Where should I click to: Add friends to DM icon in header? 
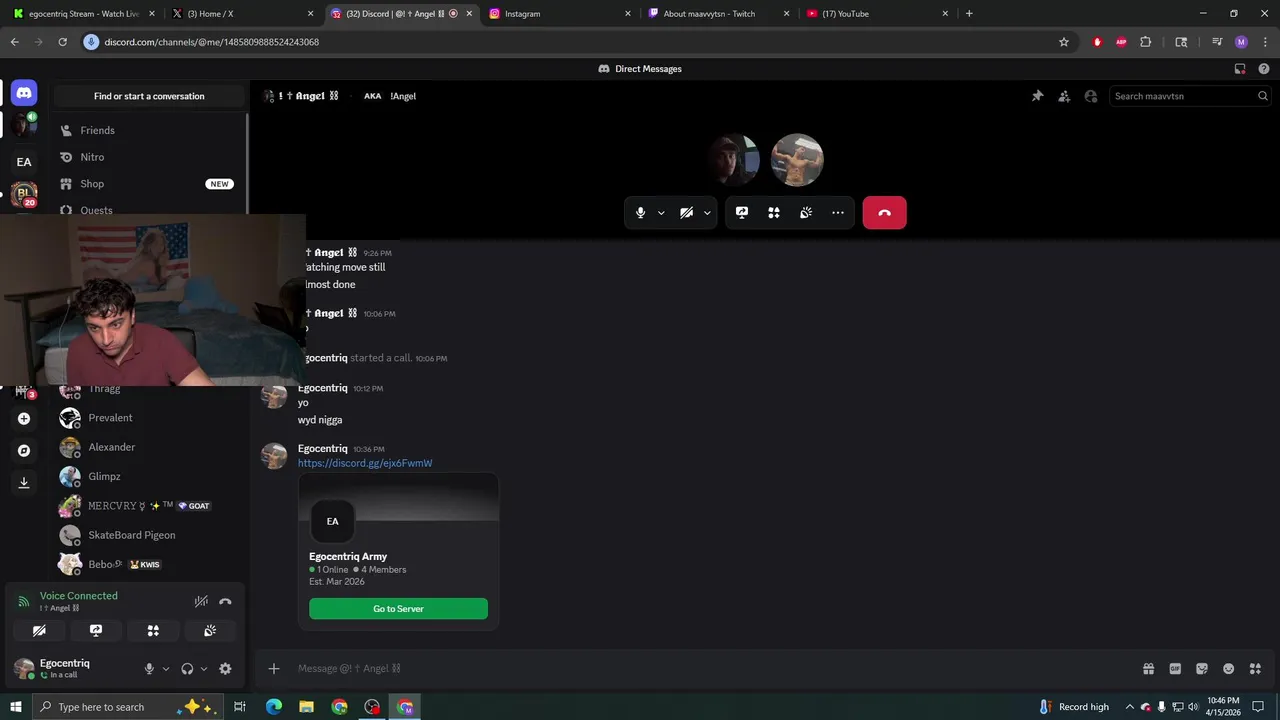(x=1064, y=96)
